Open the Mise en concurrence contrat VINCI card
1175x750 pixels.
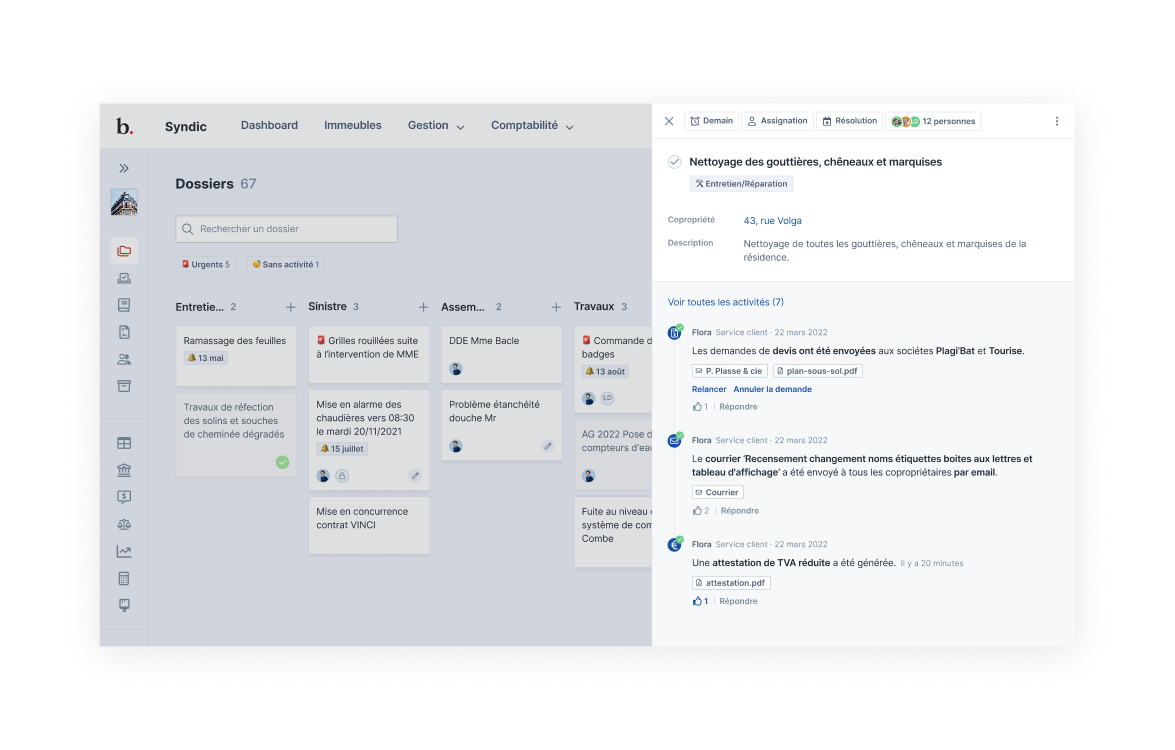(369, 525)
